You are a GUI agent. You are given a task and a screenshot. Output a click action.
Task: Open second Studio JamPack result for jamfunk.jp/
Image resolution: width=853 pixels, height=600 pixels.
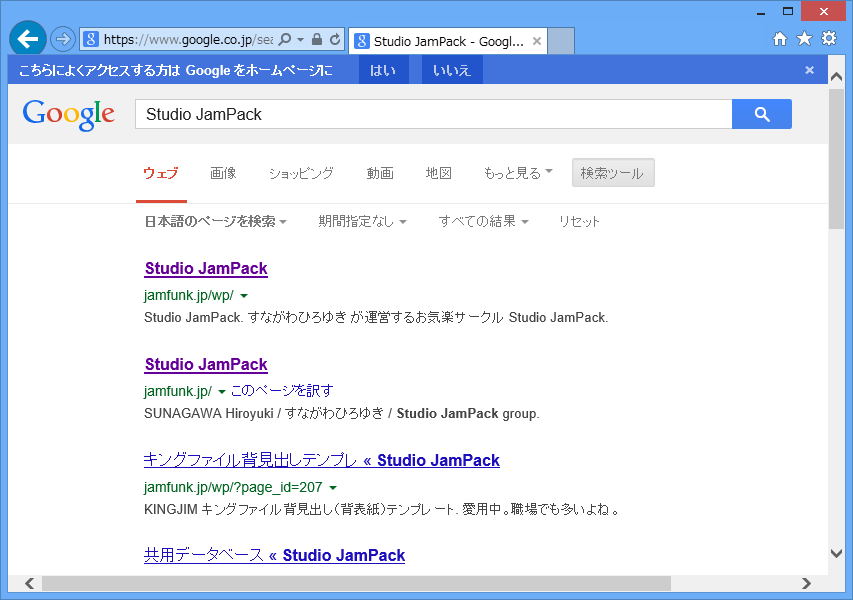click(206, 364)
